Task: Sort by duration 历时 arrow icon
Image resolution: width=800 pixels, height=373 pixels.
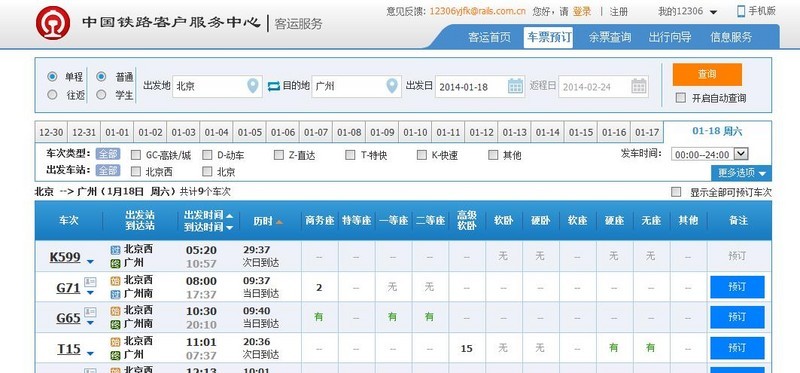Action: coord(279,221)
